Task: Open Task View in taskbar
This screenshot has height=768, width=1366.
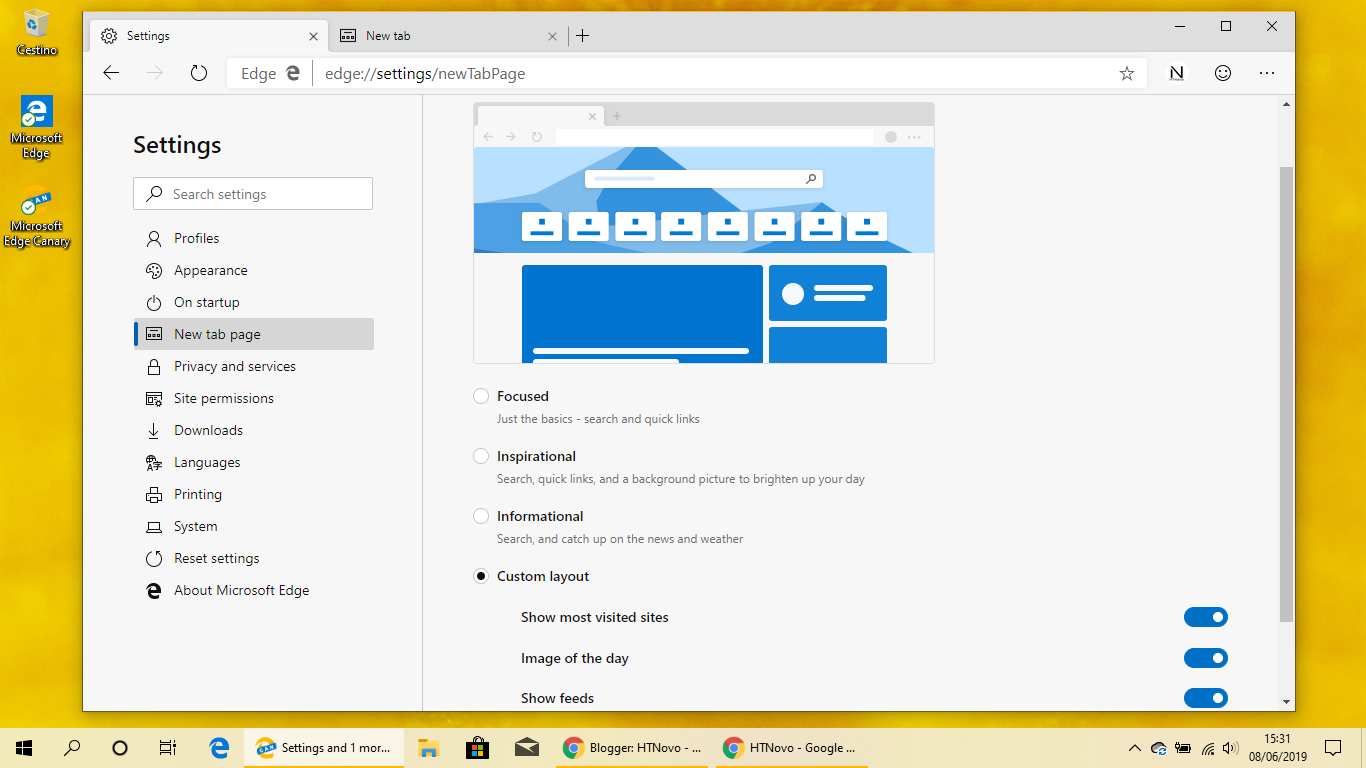Action: [x=168, y=748]
